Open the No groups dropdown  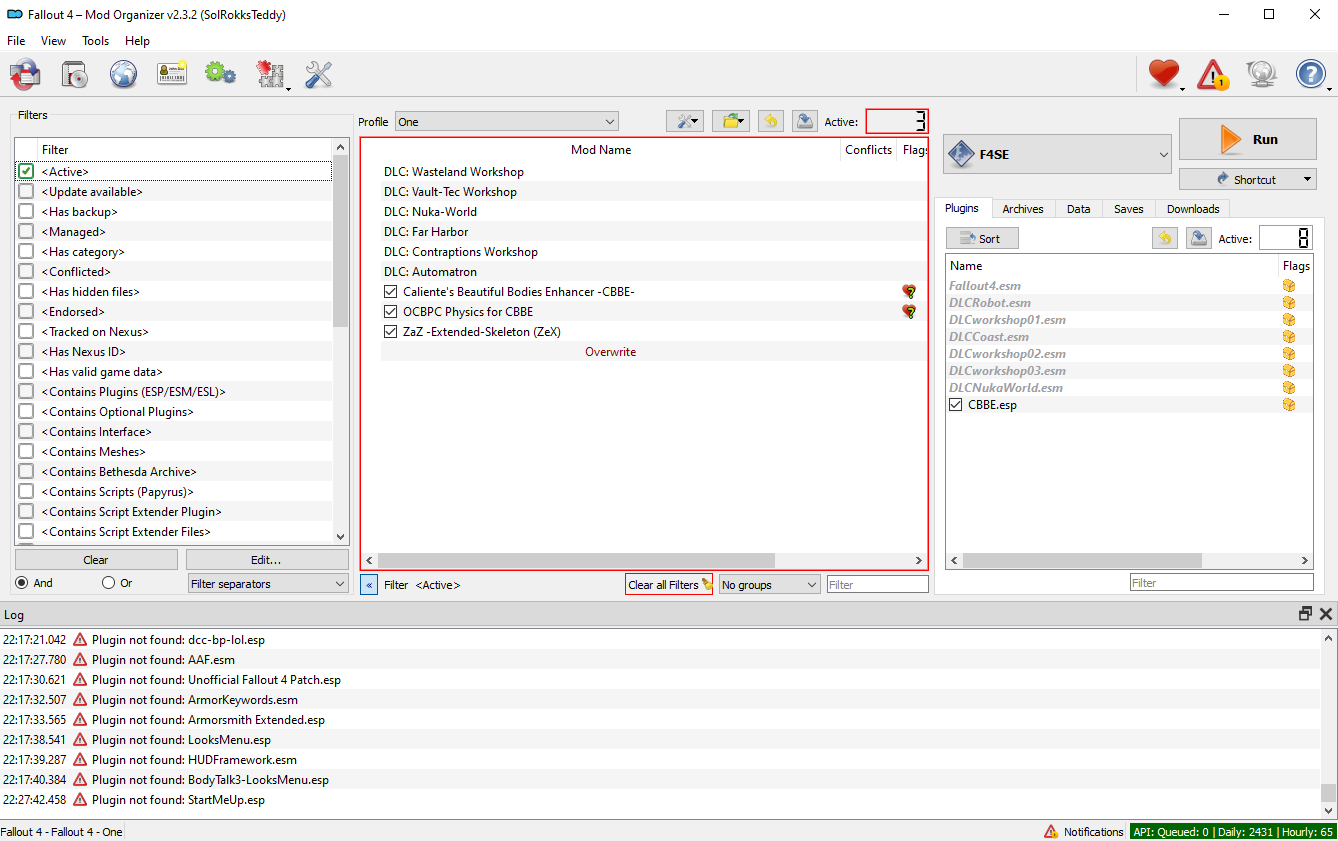click(769, 585)
